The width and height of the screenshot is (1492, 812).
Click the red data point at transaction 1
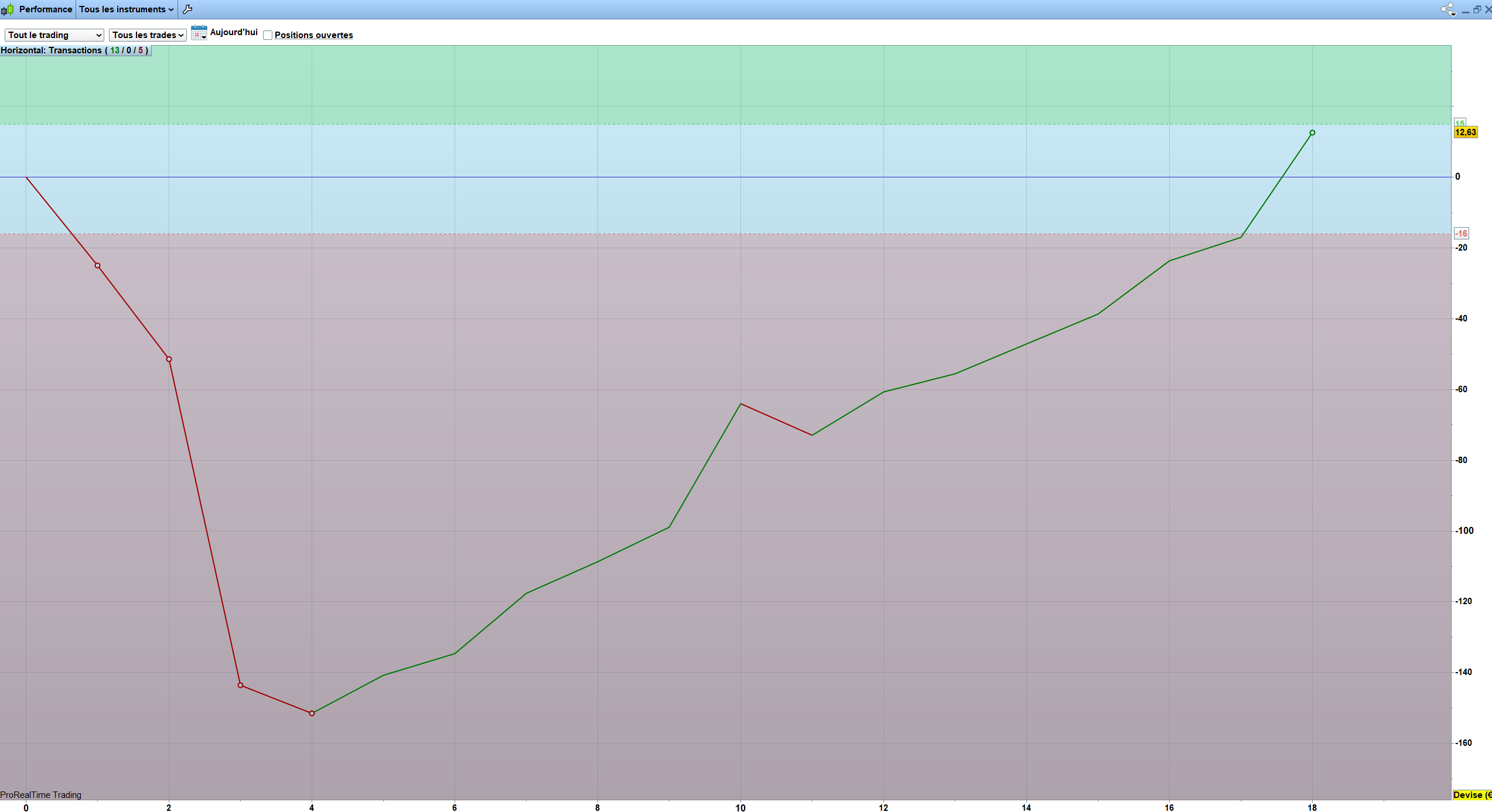[x=97, y=266]
